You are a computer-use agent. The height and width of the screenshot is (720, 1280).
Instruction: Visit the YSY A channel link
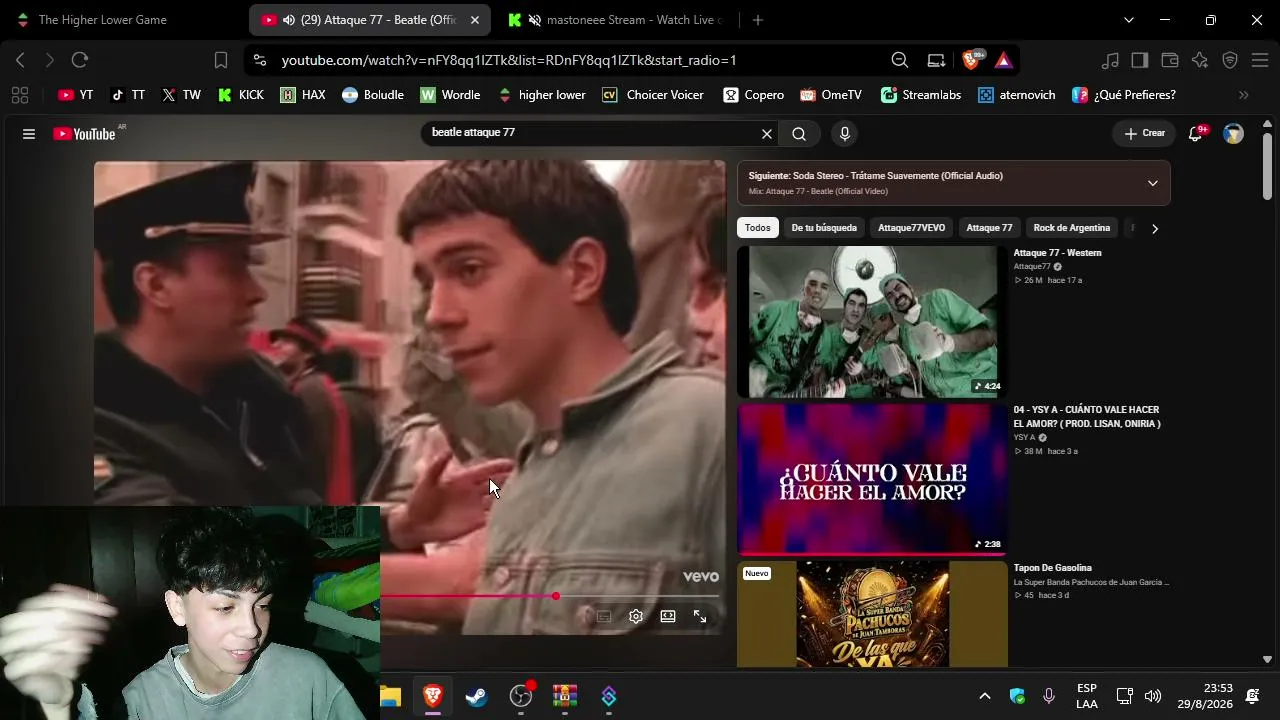[1025, 438]
